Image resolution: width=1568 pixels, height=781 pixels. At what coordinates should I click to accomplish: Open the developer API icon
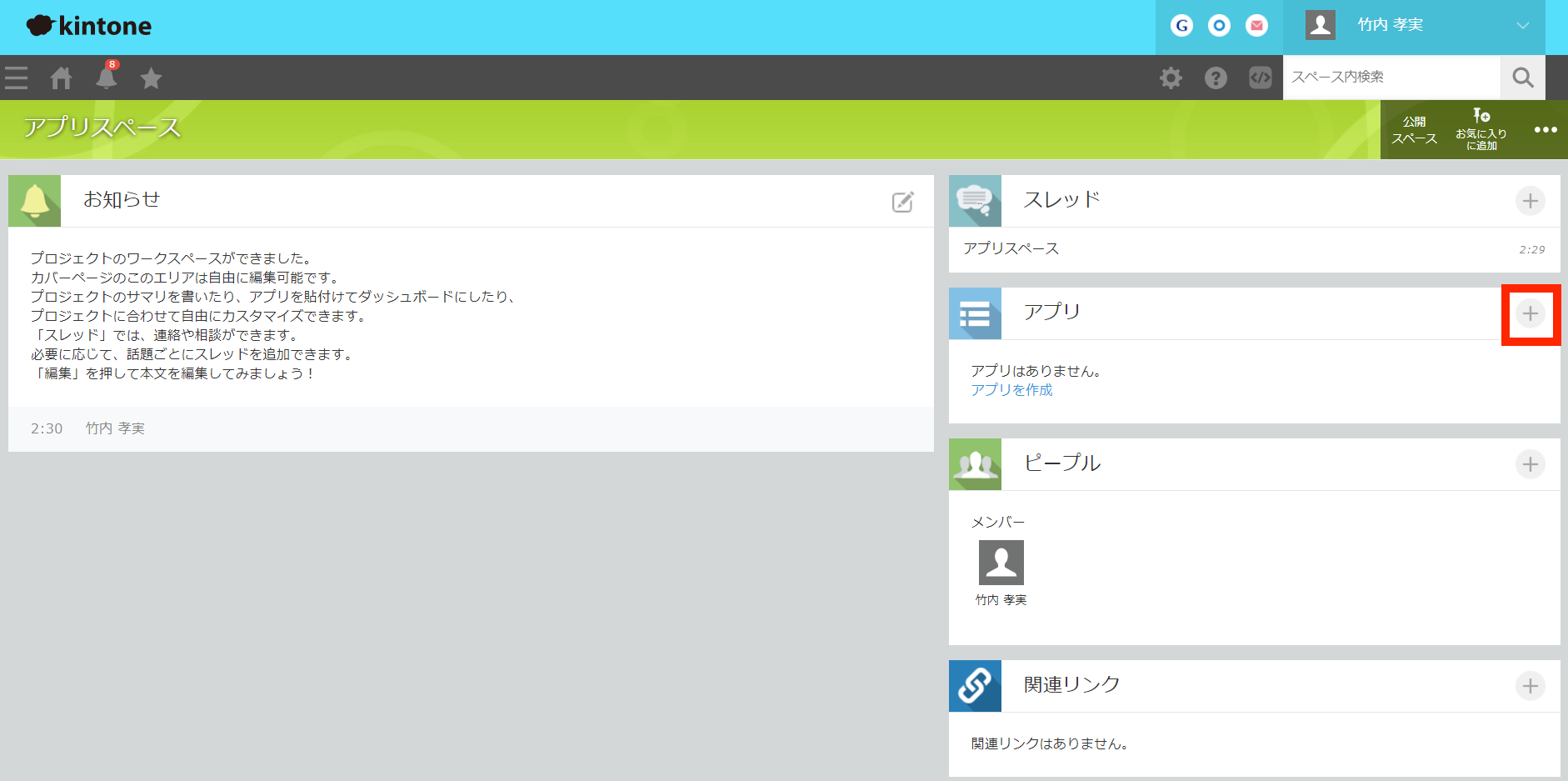[1260, 78]
